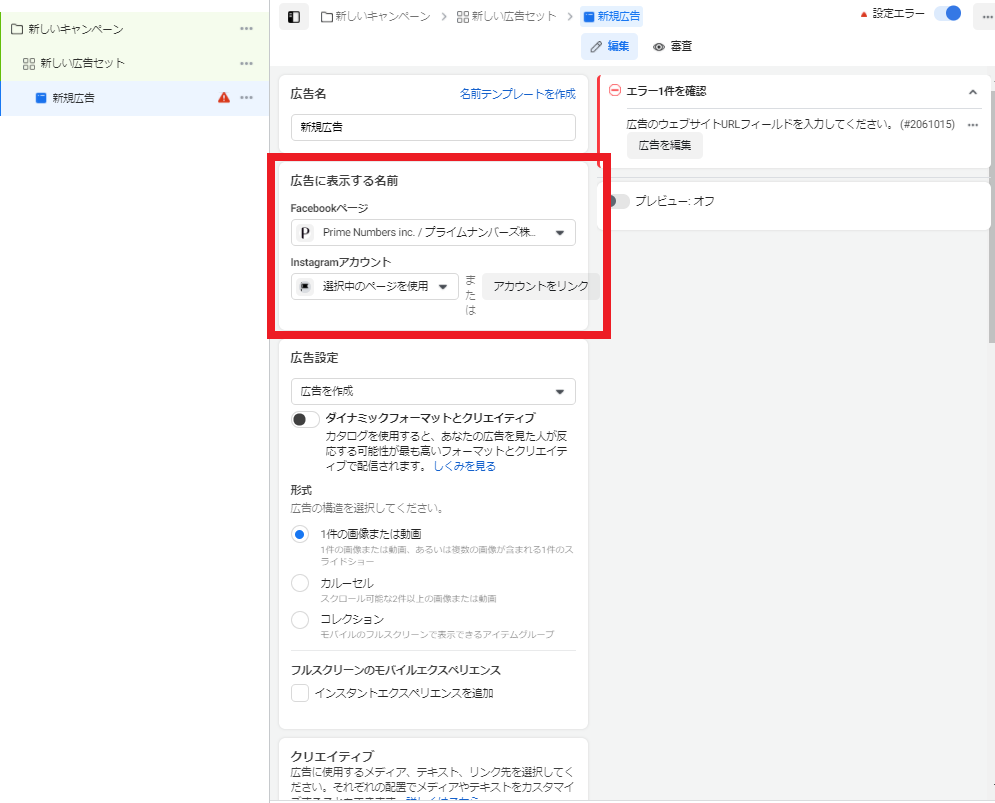Click the 設定エラー warning indicator
The image size is (995, 803).
pos(892,13)
